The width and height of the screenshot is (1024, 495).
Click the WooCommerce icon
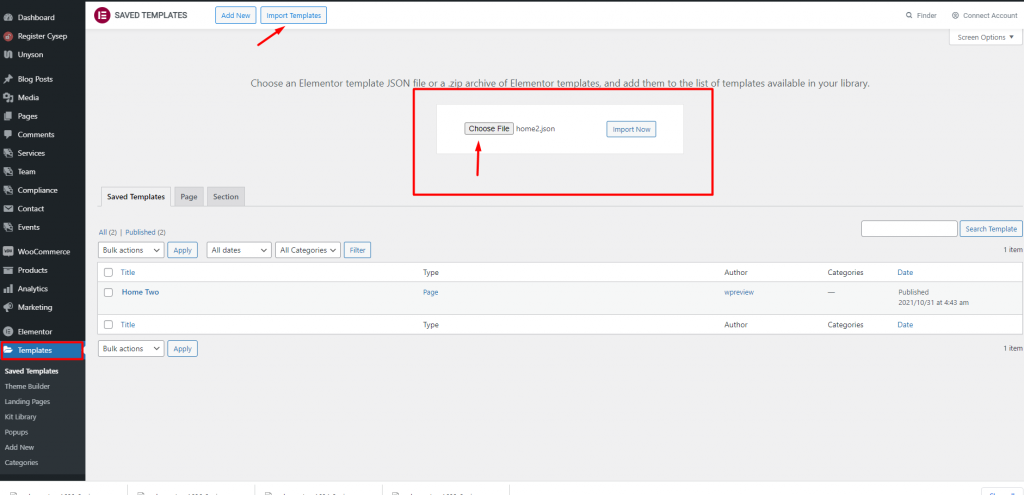click(8, 251)
